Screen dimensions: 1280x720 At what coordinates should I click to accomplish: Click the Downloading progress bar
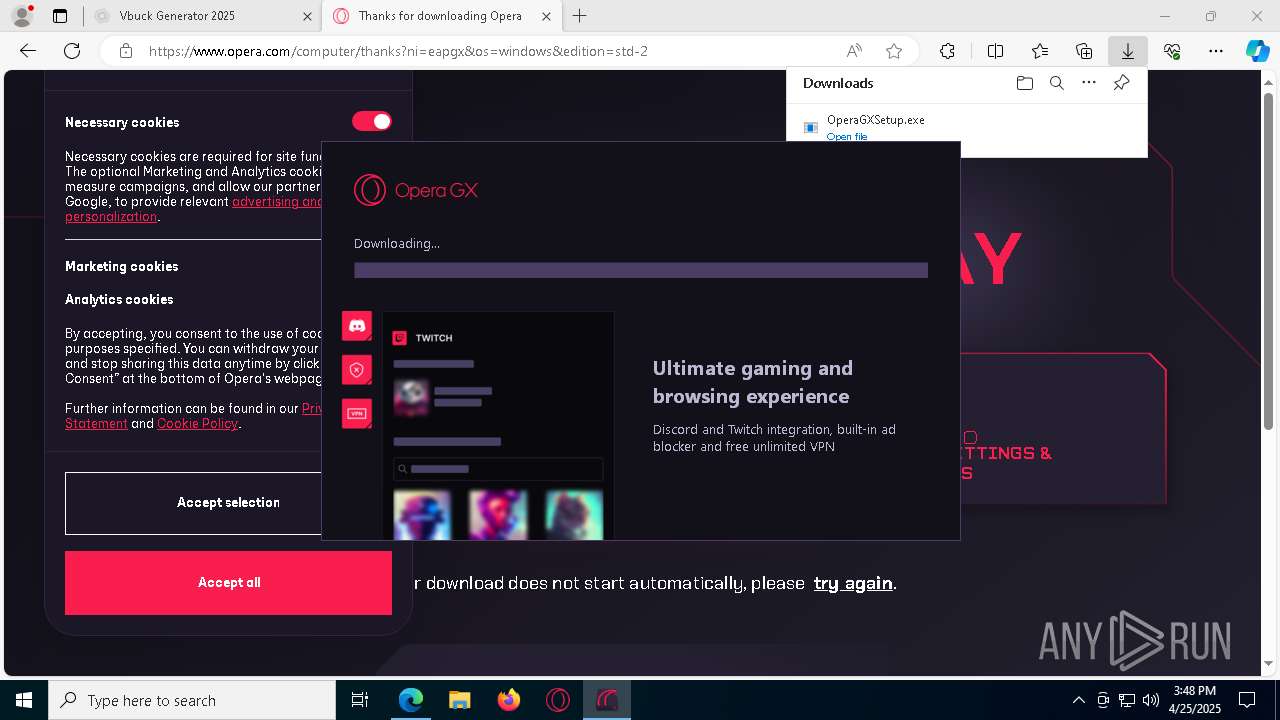point(641,270)
